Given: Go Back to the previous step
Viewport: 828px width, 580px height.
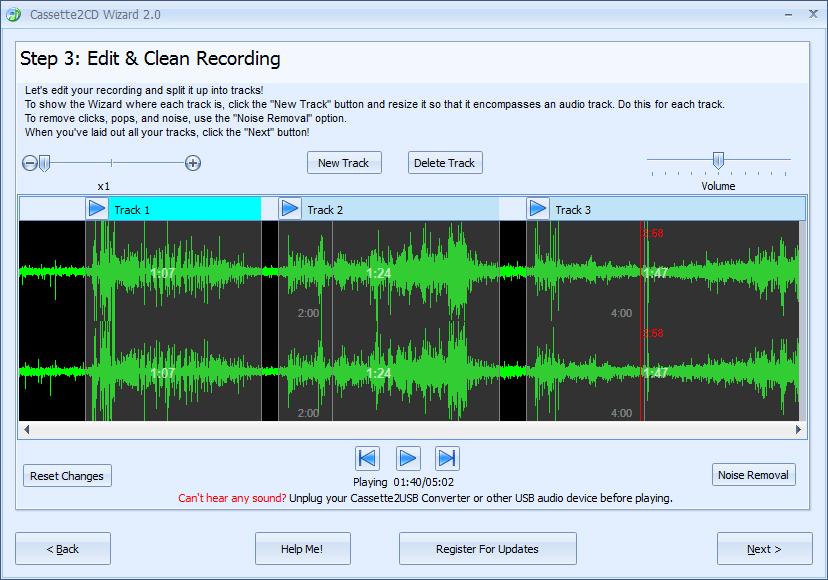Looking at the screenshot, I should 63,548.
